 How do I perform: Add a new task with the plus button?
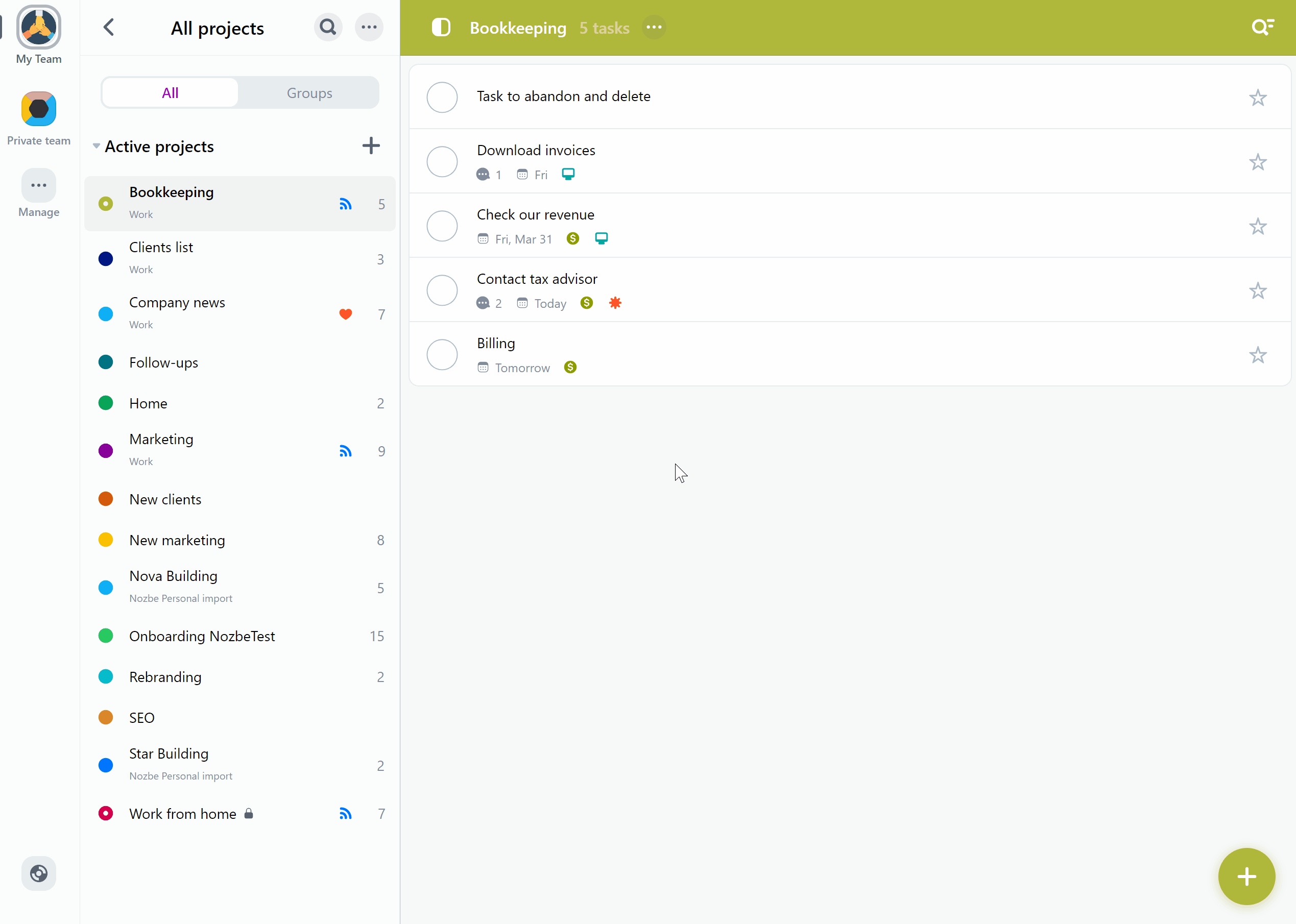click(x=1246, y=876)
